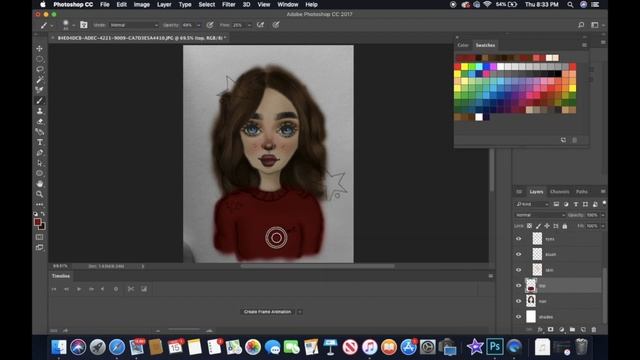Toggle Quick Mask mode
Screen dimensions: 640x360
pos(40,237)
